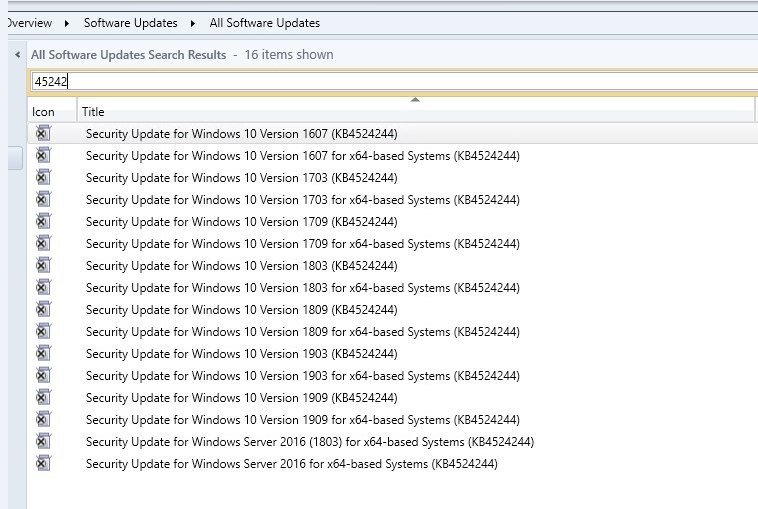Click in the search box containing 45242
Image resolution: width=758 pixels, height=509 pixels.
click(394, 81)
